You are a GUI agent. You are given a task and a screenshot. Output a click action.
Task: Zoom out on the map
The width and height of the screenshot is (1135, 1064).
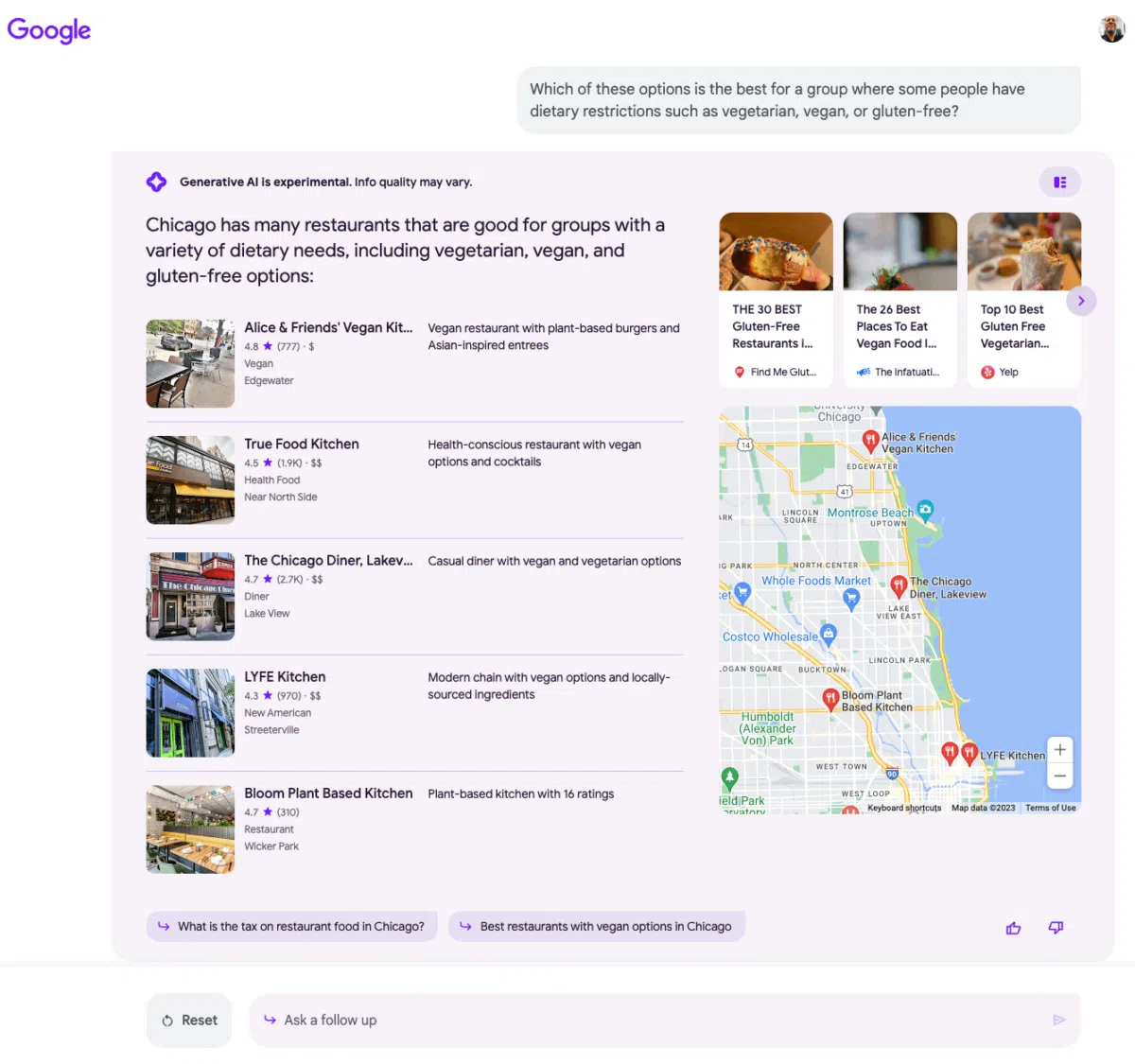(x=1060, y=776)
